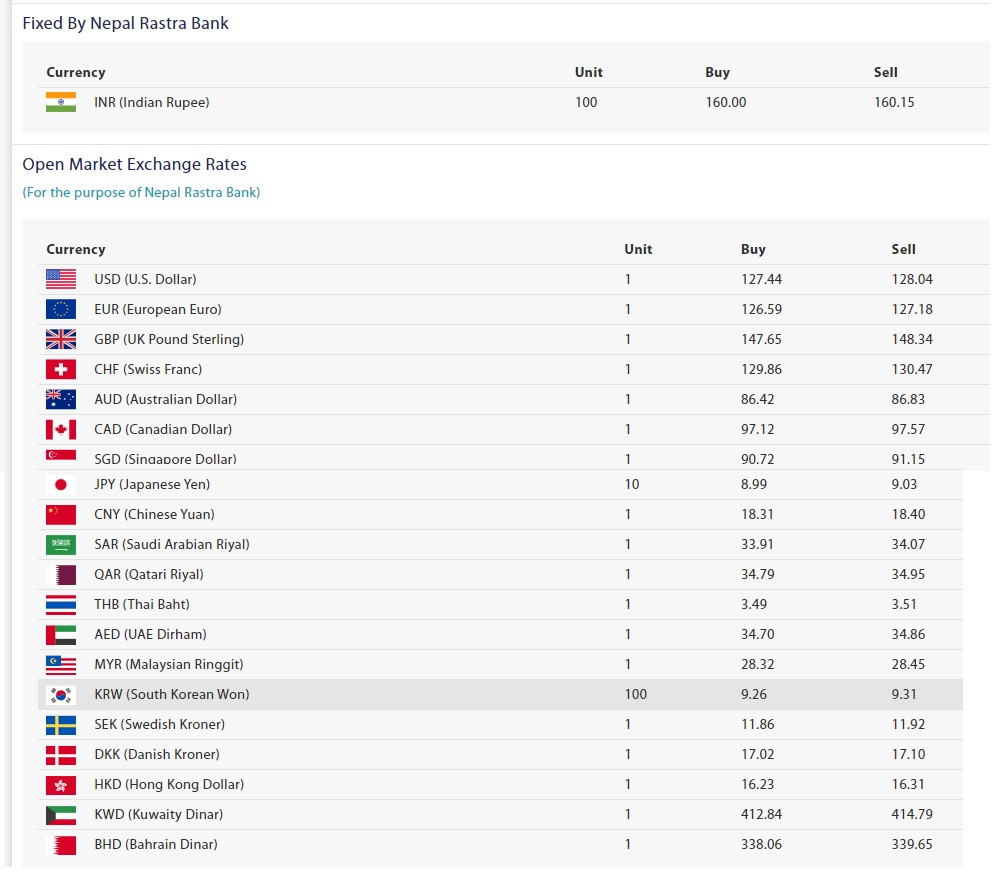Click the Malaysian Ringgit buy rate 28.32
The width and height of the screenshot is (1002, 880).
pyautogui.click(x=758, y=665)
